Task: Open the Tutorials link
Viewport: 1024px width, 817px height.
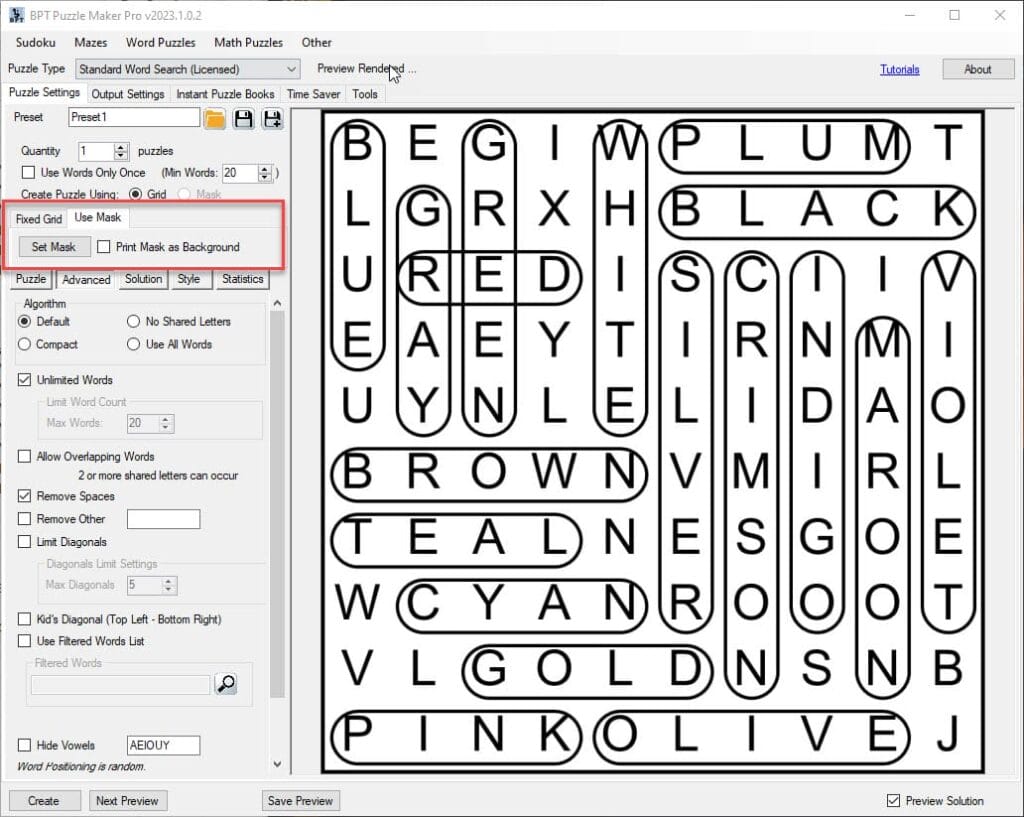Action: (899, 70)
